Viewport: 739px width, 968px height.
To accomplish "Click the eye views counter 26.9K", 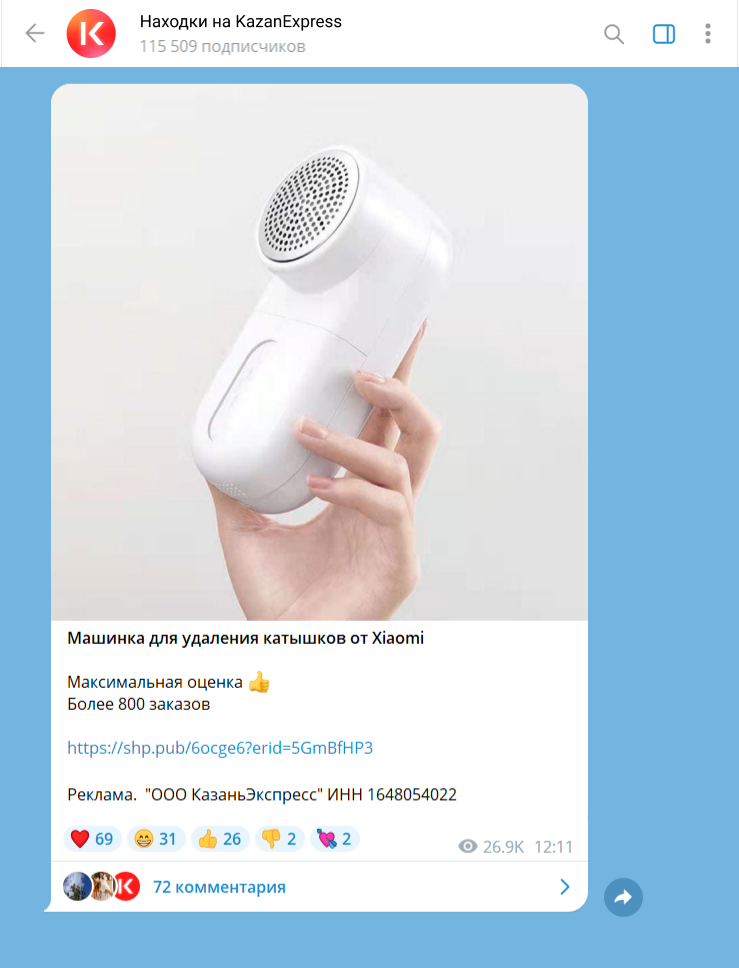I will (x=491, y=846).
